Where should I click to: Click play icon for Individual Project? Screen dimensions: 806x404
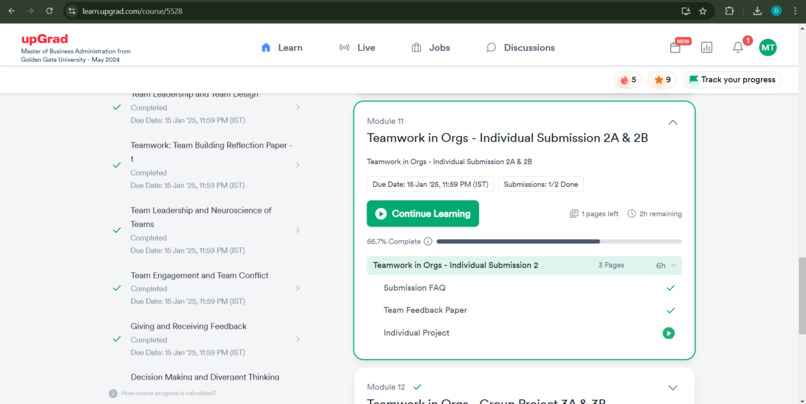tap(668, 333)
